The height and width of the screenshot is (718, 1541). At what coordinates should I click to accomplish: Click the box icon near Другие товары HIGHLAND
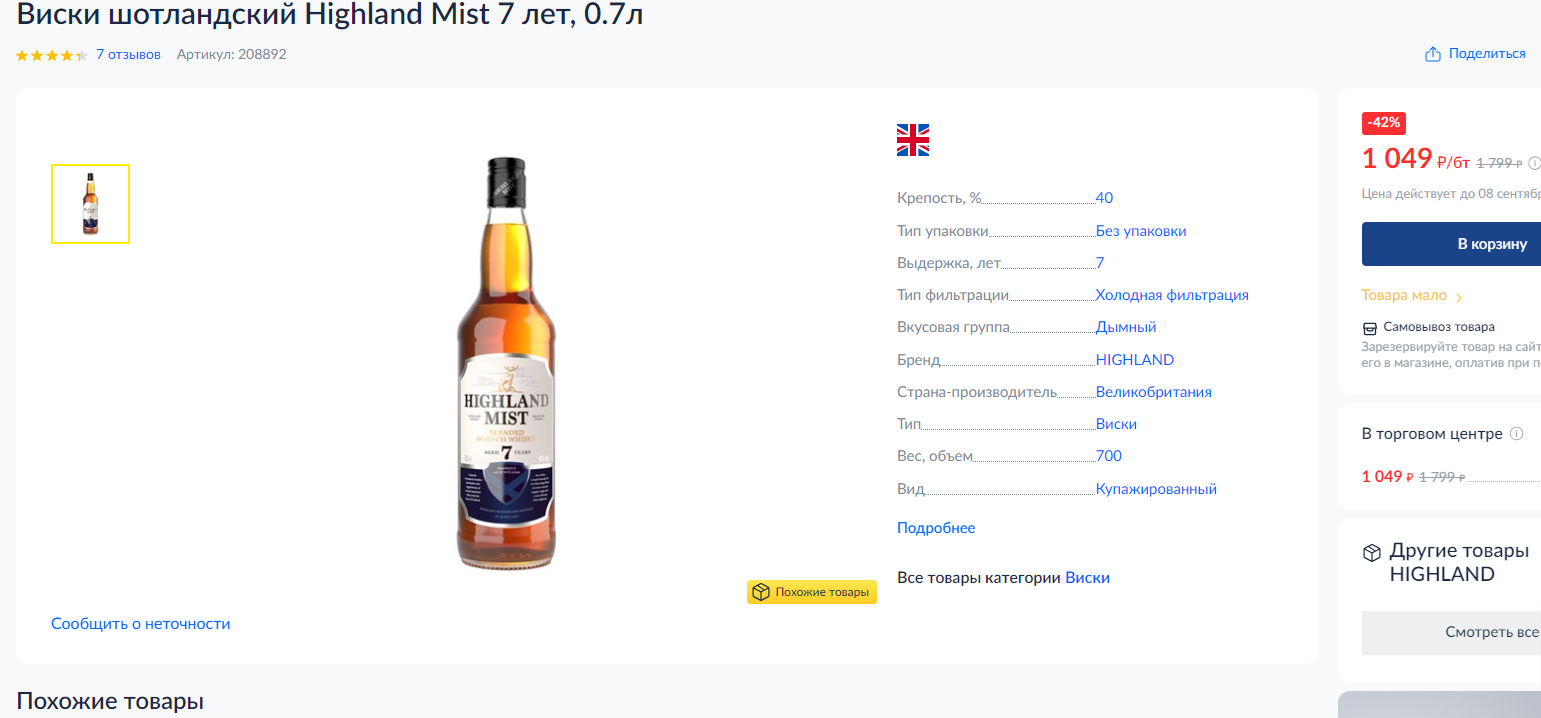point(1372,553)
